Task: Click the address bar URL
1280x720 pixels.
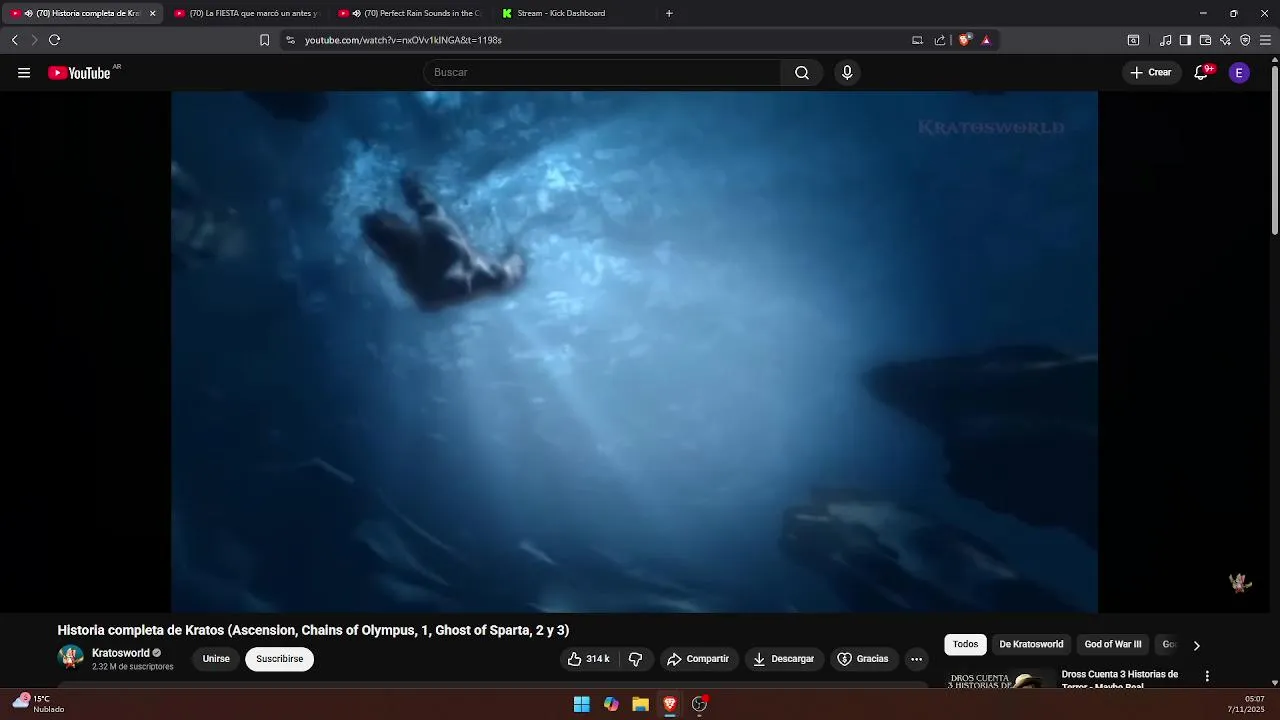Action: pyautogui.click(x=403, y=40)
